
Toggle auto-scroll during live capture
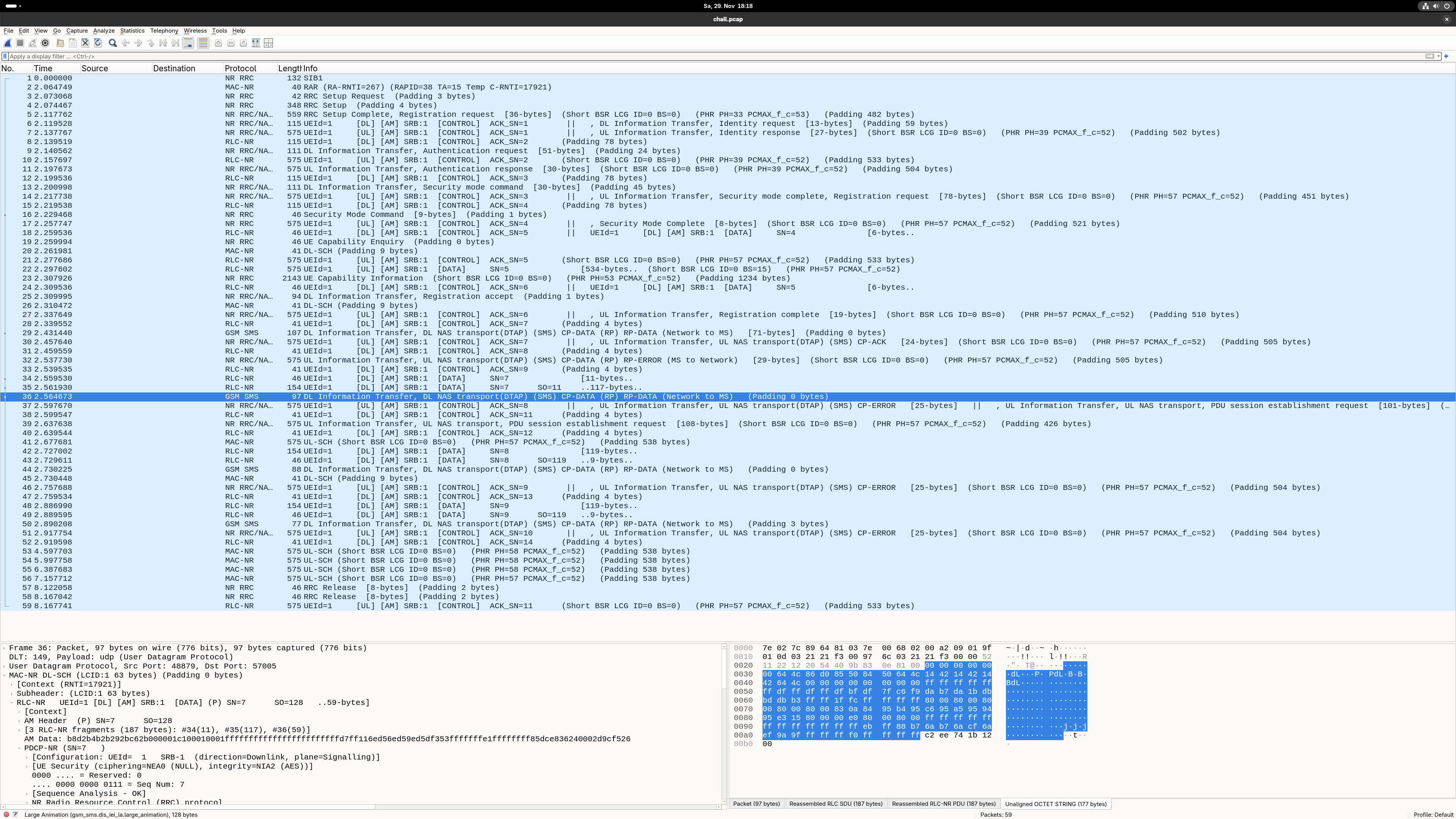point(188,43)
